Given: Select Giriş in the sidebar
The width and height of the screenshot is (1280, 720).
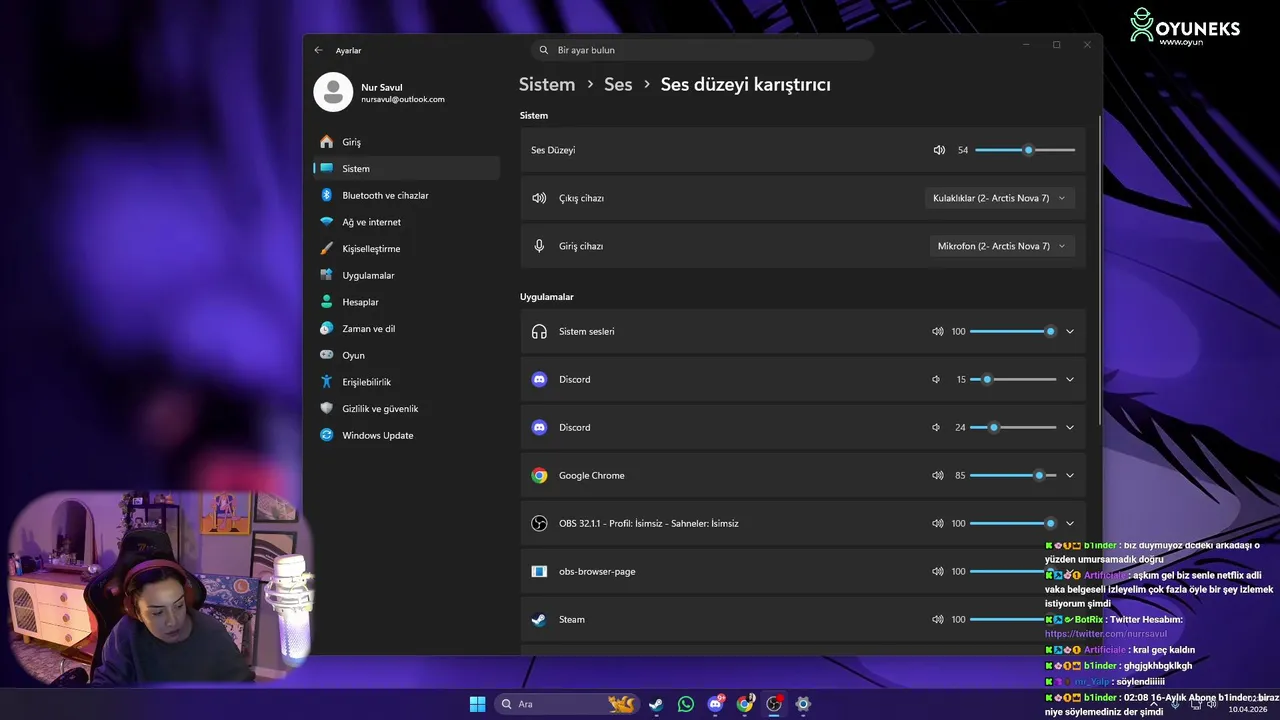Looking at the screenshot, I should [407, 142].
